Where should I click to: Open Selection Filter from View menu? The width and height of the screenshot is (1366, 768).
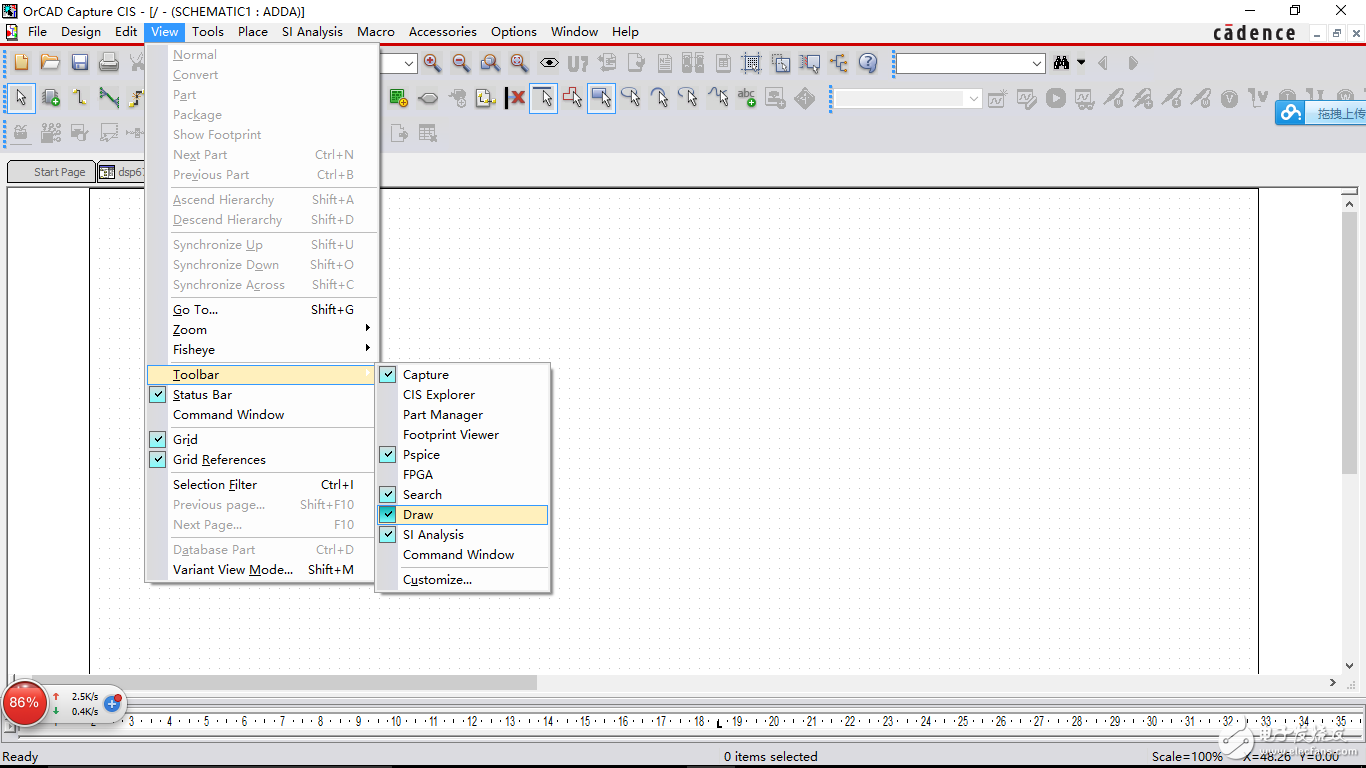(x=262, y=485)
